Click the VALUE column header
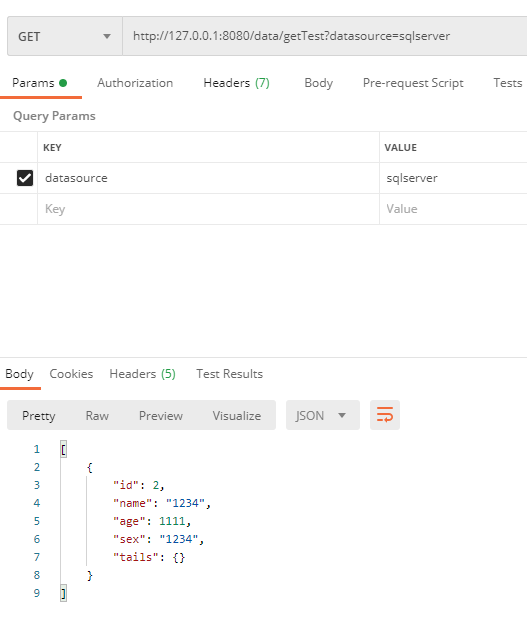 pyautogui.click(x=400, y=147)
